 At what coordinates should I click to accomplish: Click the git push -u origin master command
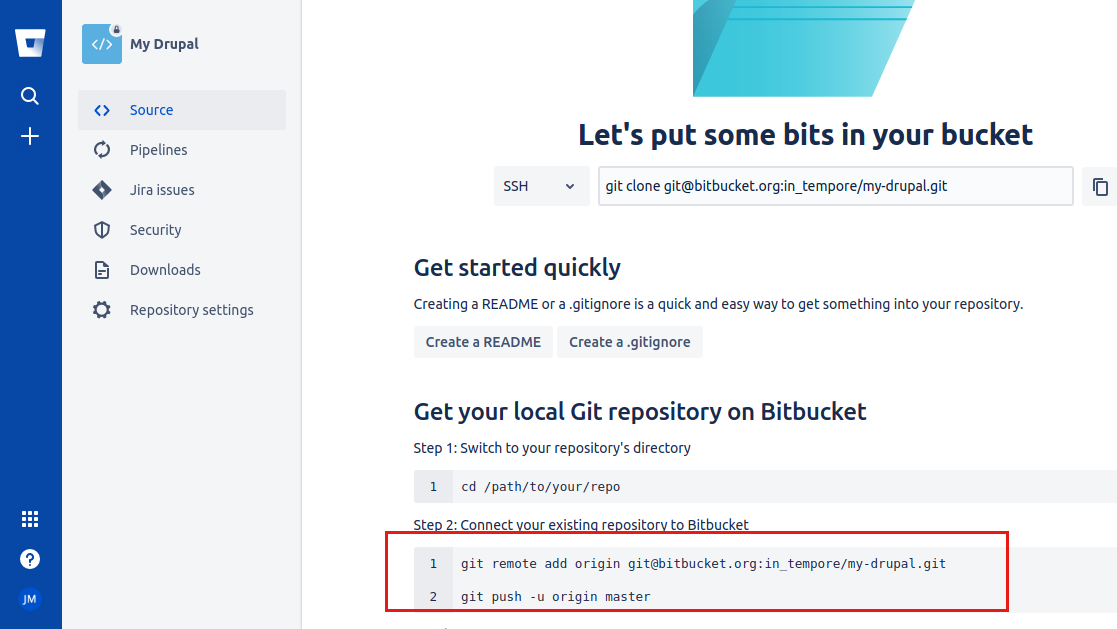556,597
